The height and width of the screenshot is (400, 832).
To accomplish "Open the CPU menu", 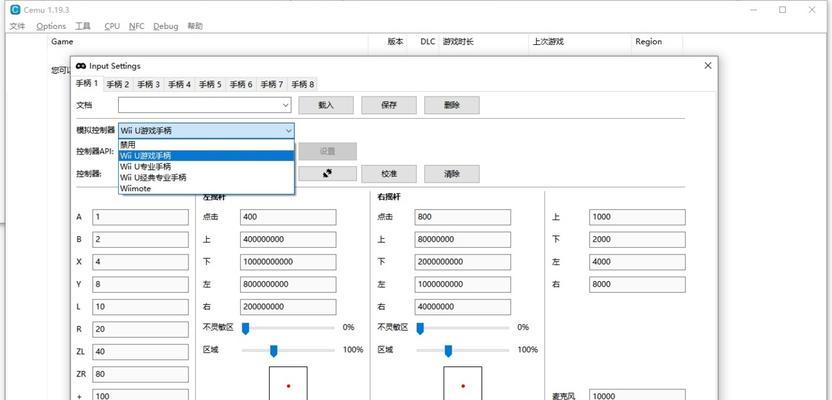I will [112, 26].
